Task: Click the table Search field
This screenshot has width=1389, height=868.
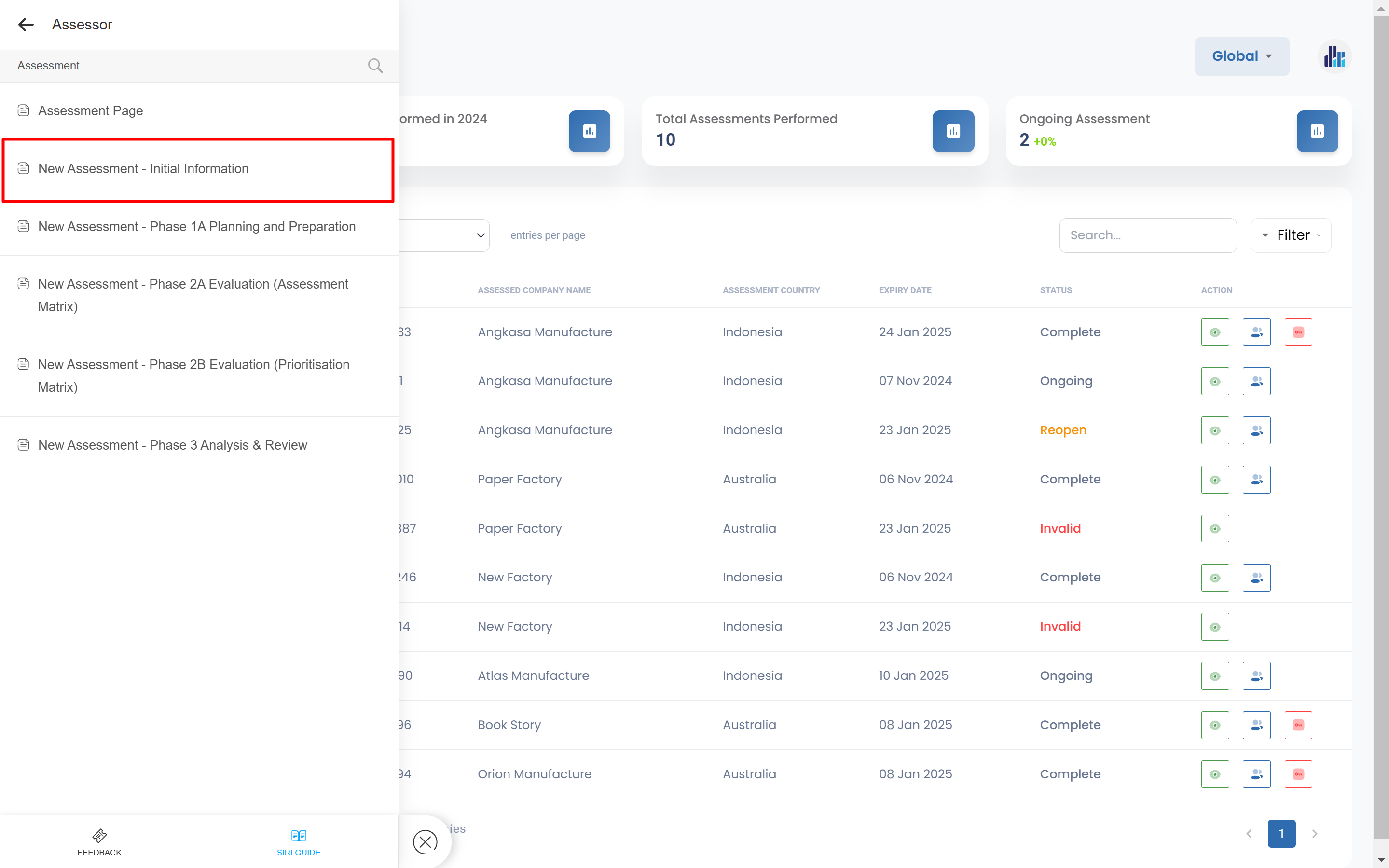Action: point(1147,235)
